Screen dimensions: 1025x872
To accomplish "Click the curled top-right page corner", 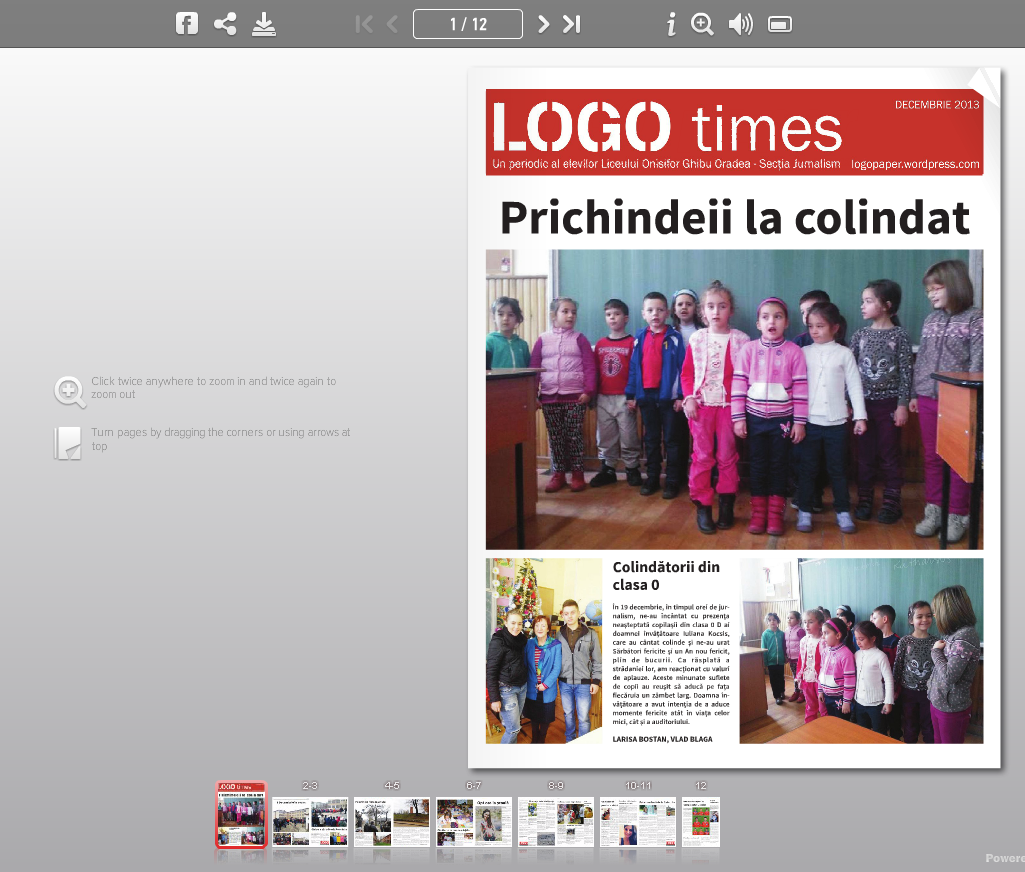I will (x=985, y=82).
